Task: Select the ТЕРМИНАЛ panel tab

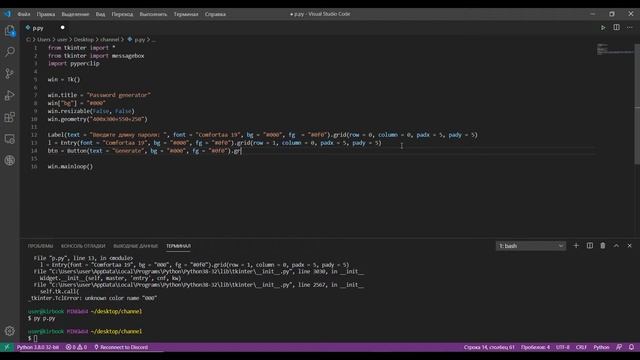Action: click(178, 246)
